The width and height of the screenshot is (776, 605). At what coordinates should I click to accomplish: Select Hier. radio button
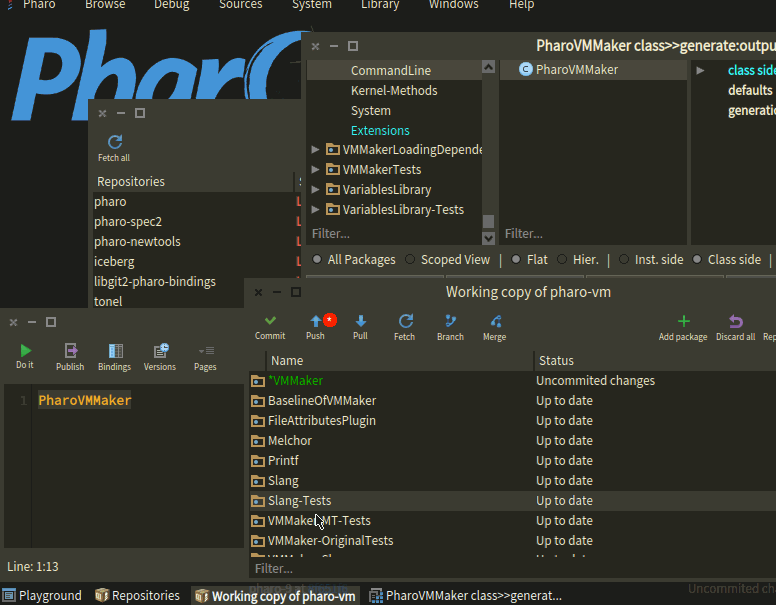562,259
